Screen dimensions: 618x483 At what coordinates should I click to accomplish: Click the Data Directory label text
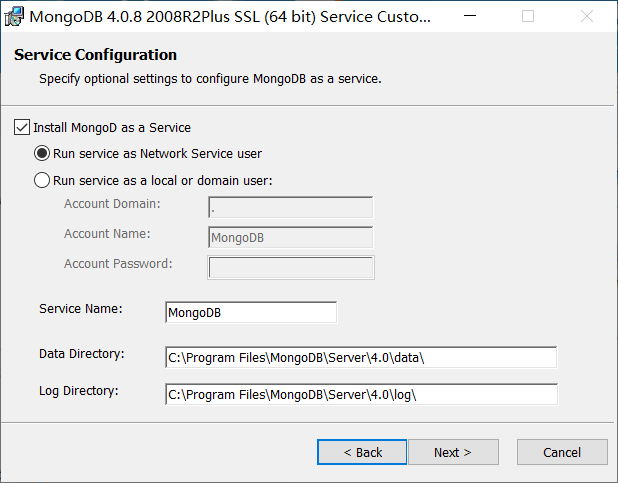[x=82, y=354]
